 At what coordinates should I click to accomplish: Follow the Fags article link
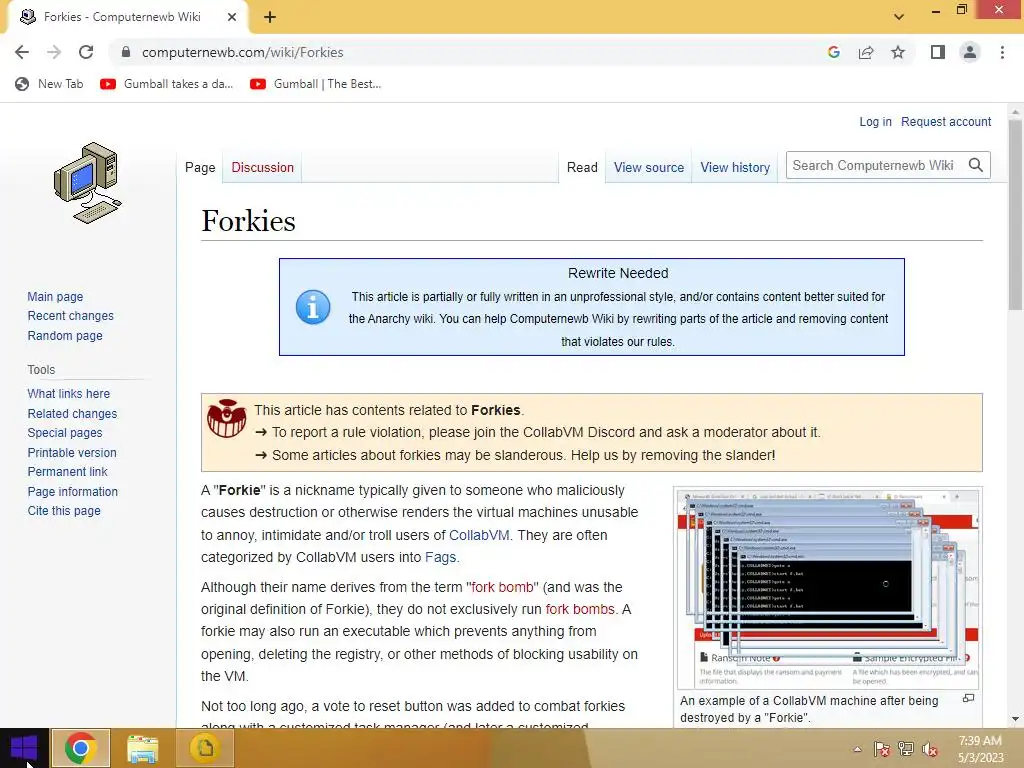(440, 557)
